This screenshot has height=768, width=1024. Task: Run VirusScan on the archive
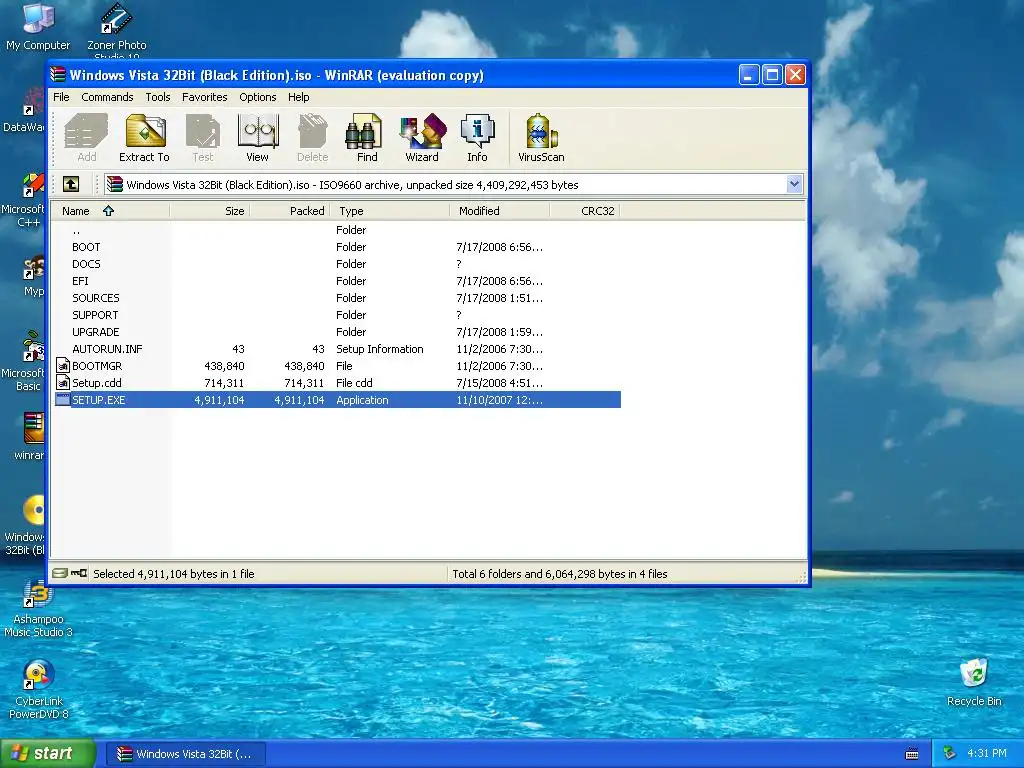click(541, 138)
